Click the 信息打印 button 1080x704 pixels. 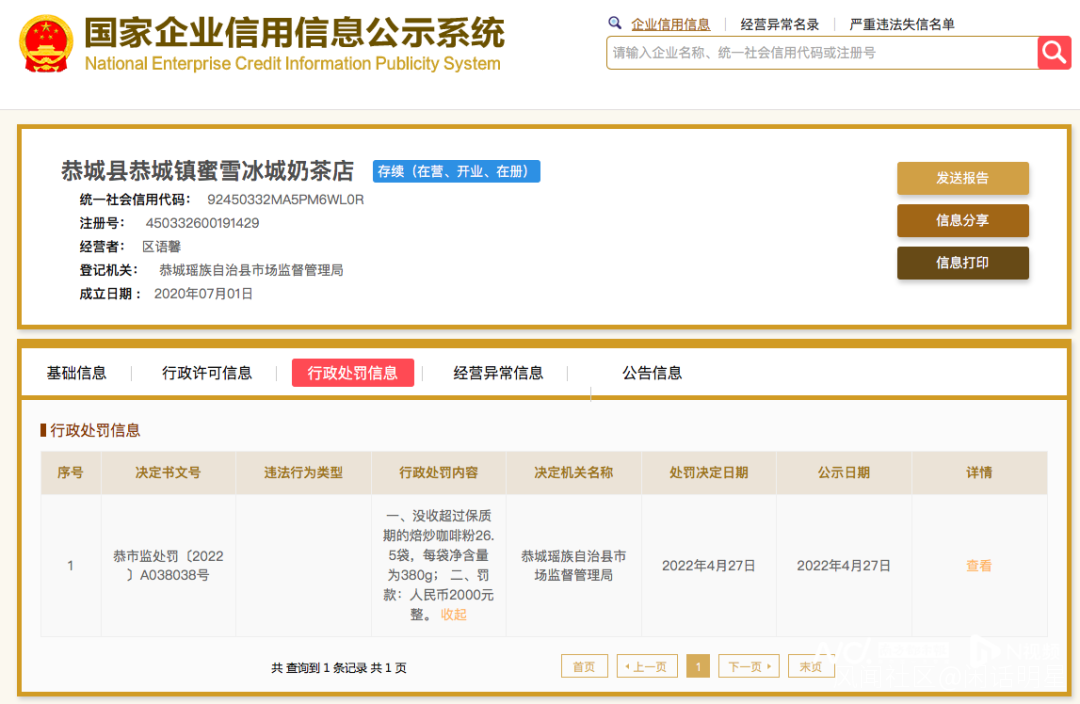coord(962,262)
